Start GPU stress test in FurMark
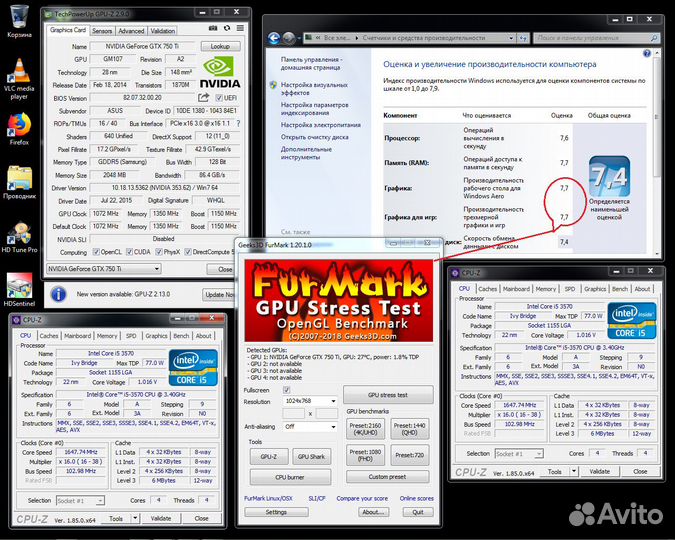This screenshot has height=540, width=675. coord(388,395)
